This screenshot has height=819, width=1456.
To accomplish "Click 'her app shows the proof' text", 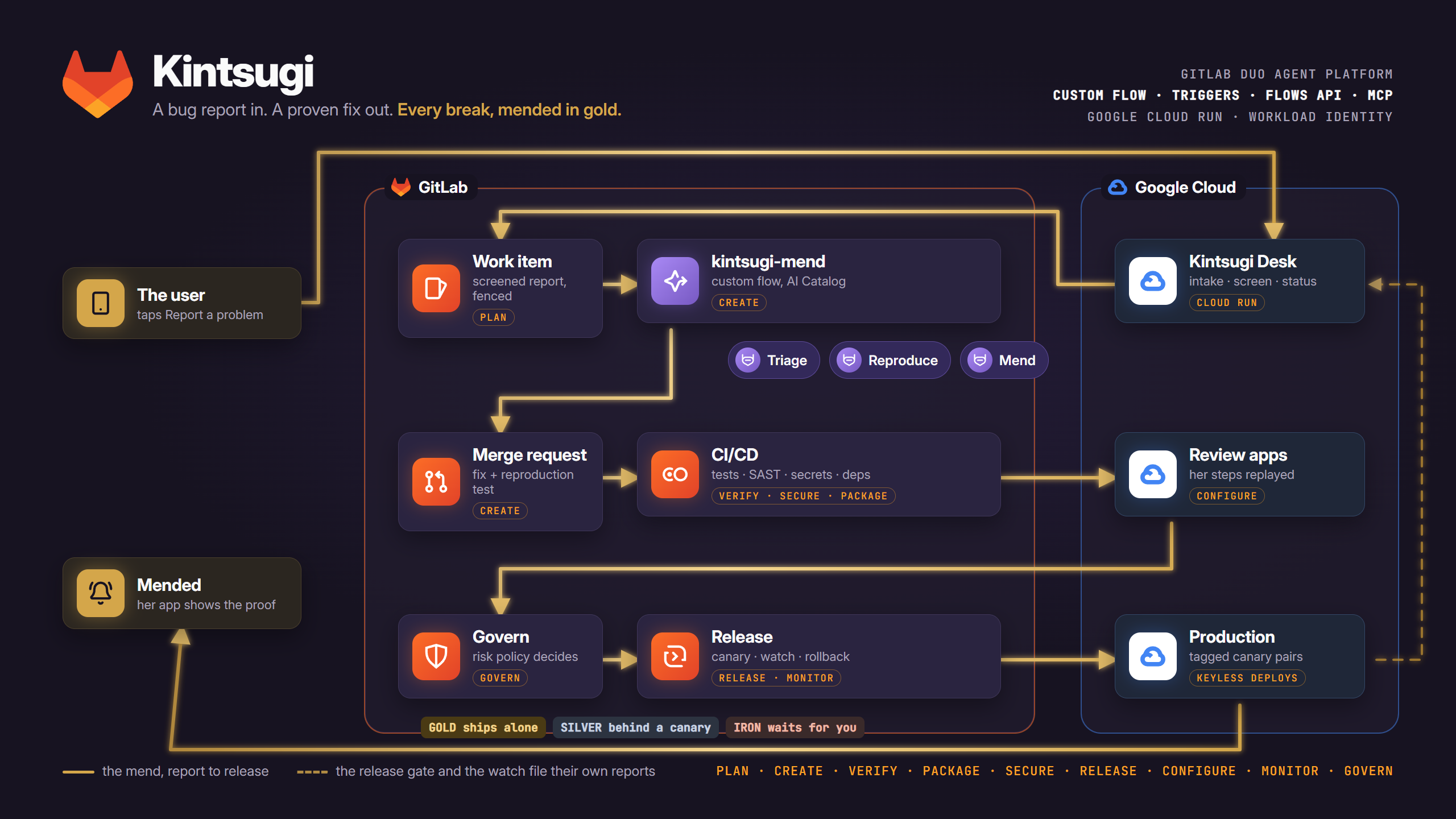I will 206,605.
